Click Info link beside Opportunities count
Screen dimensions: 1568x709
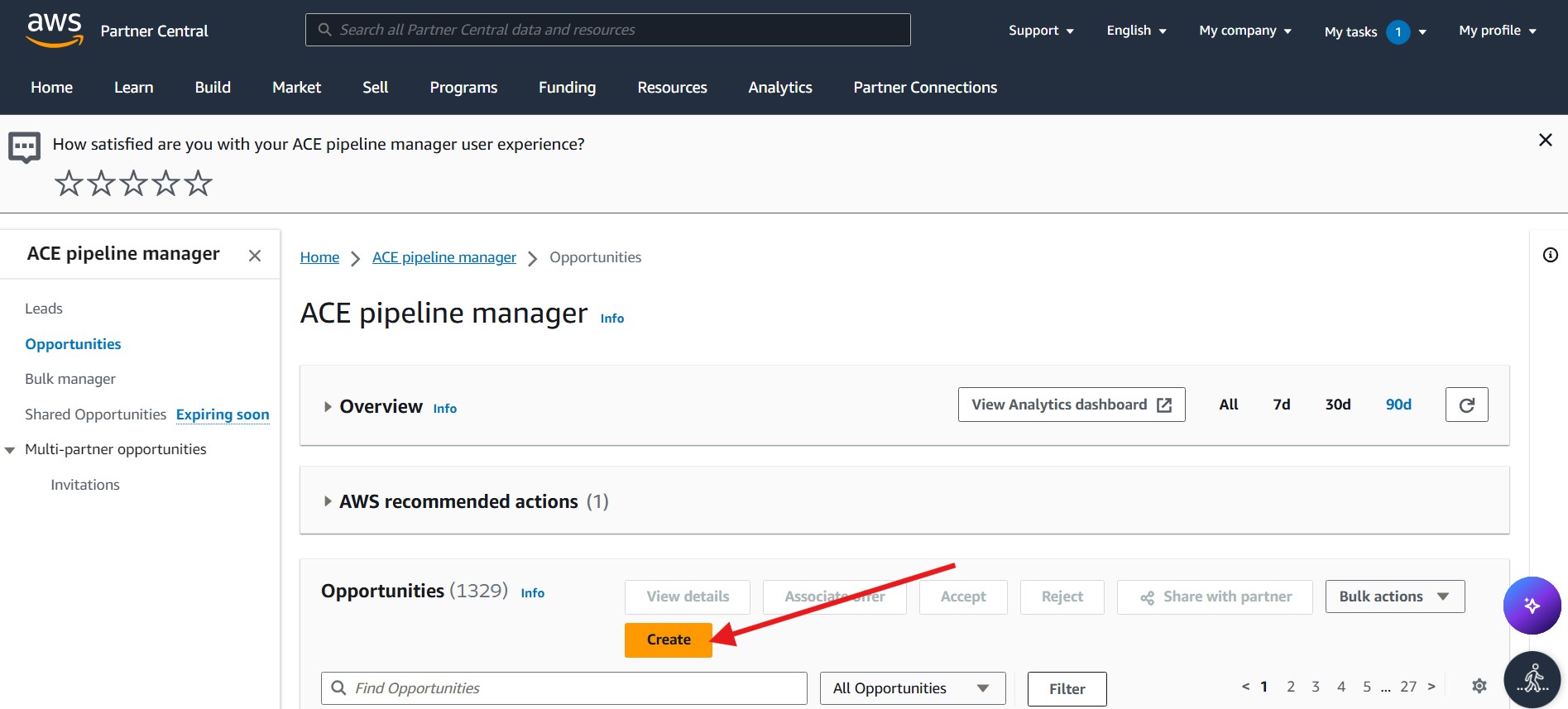[533, 593]
